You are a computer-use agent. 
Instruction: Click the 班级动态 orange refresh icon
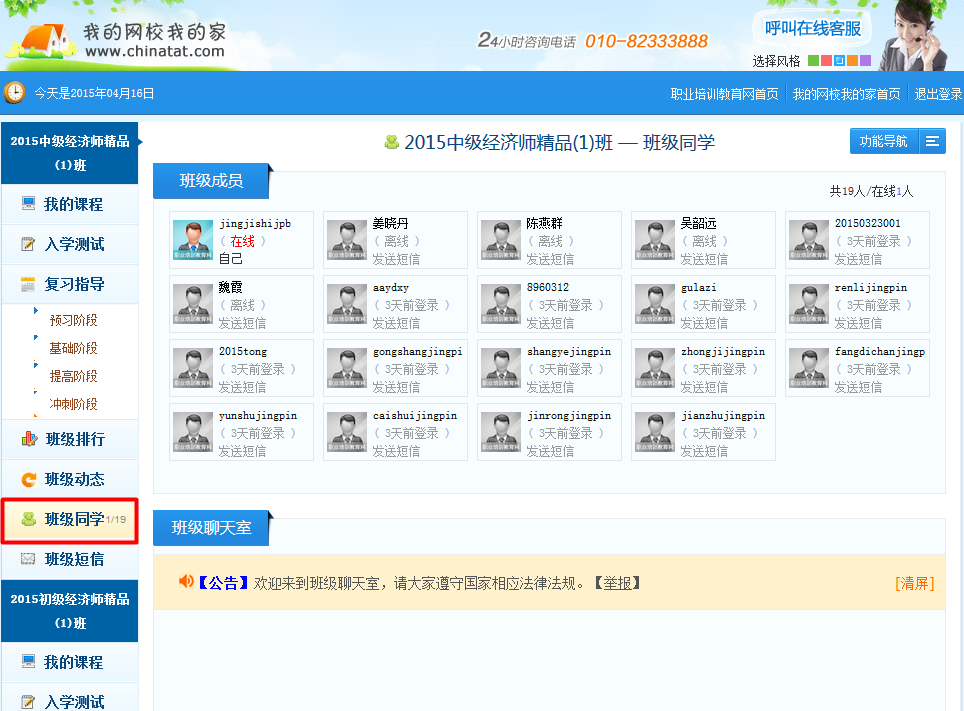[x=29, y=479]
